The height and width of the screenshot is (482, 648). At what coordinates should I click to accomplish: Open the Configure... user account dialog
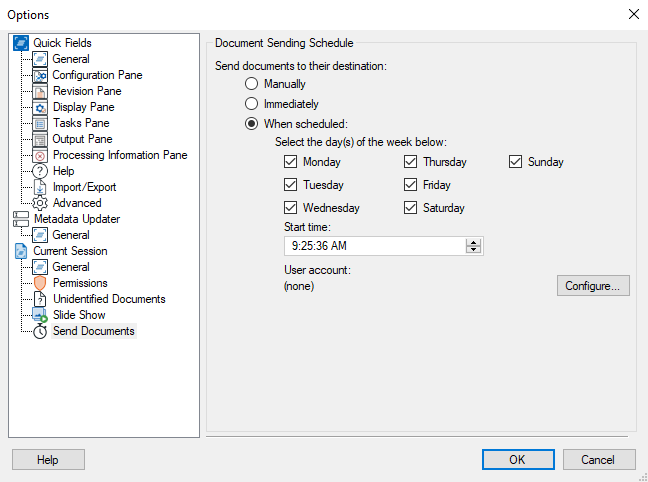593,286
